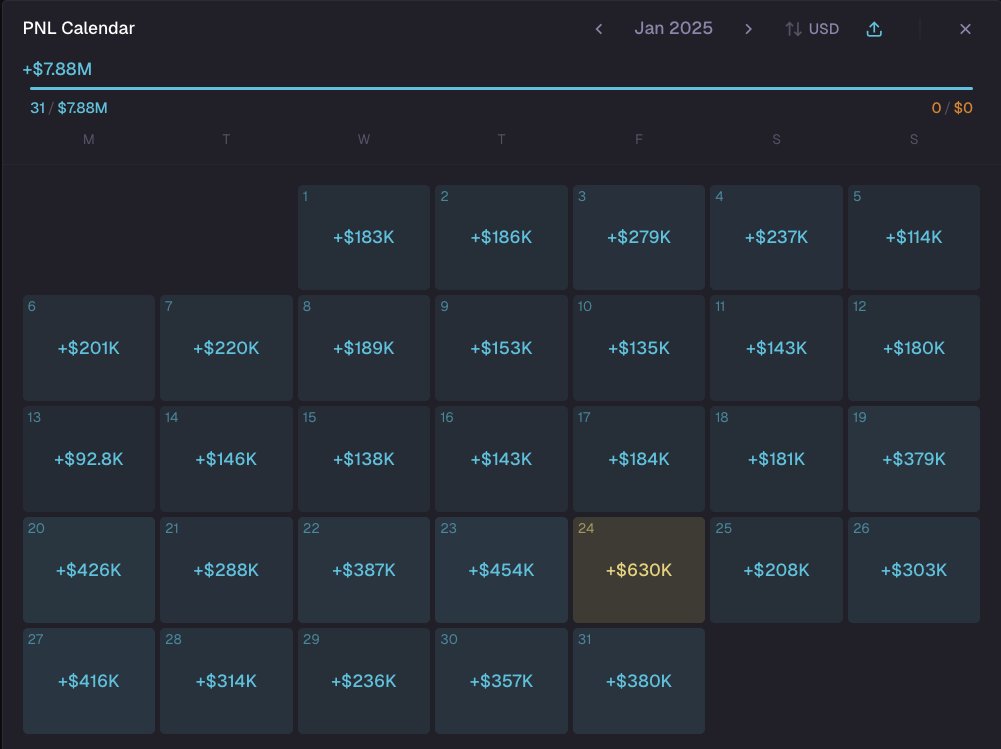The width and height of the screenshot is (1001, 749).
Task: Select day 21 cell with +$288K
Action: click(x=226, y=570)
